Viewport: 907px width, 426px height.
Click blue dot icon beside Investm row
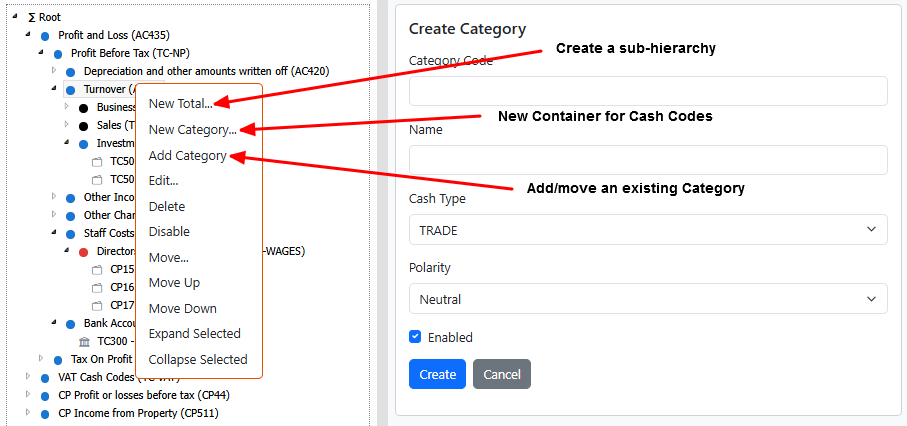83,144
